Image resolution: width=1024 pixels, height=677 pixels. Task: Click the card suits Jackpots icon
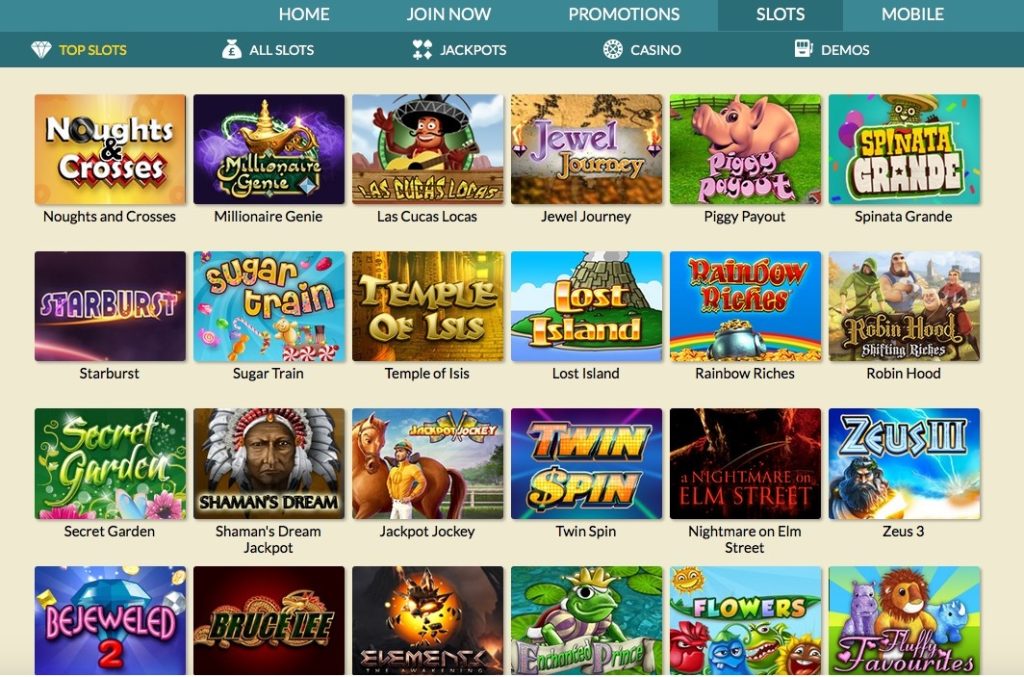[422, 50]
